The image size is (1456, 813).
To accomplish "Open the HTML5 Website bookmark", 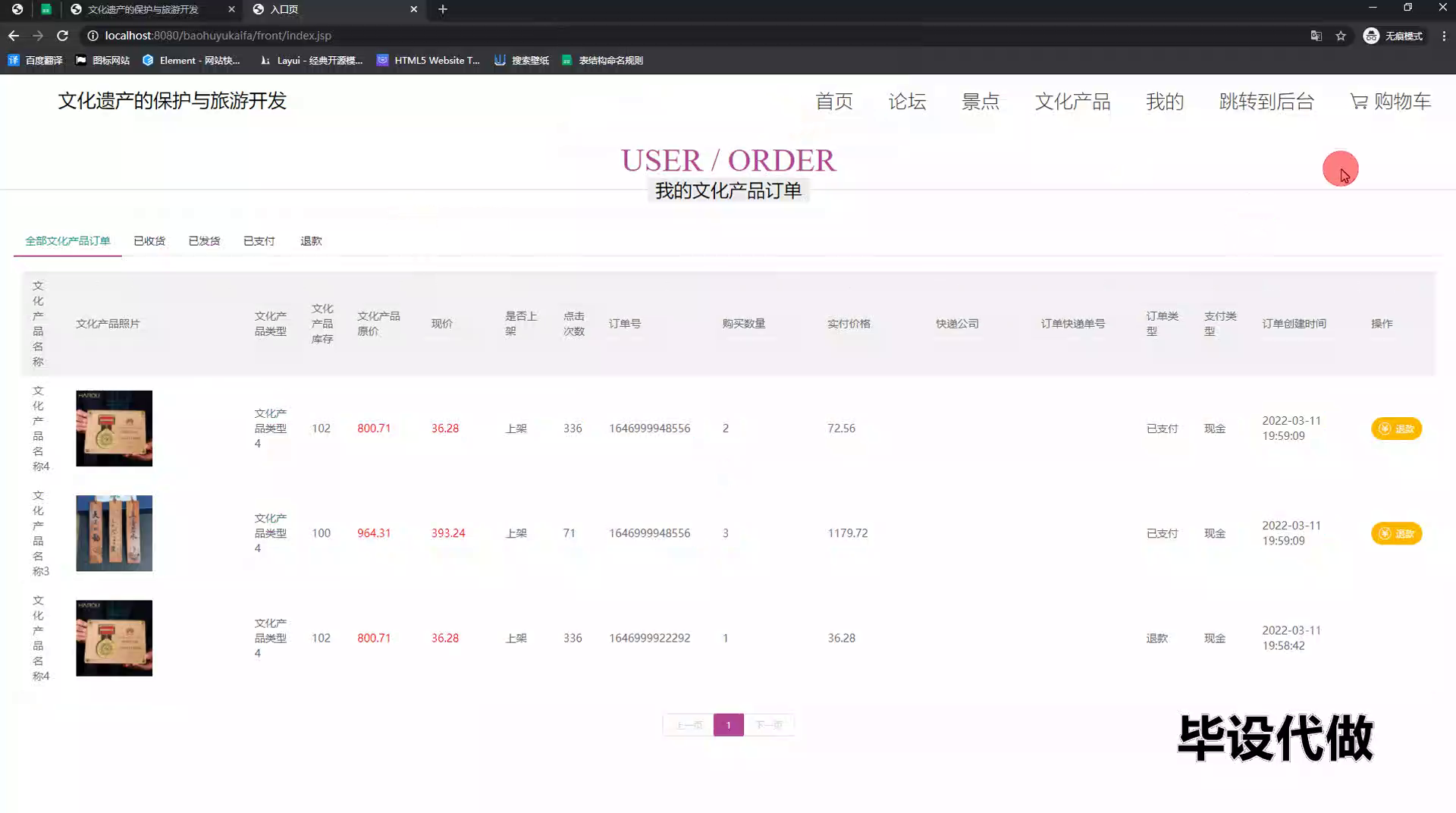I will pos(428,61).
